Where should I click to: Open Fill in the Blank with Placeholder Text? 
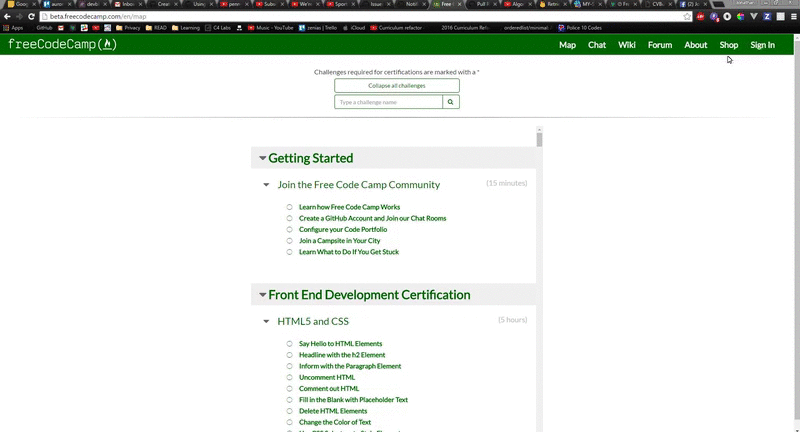point(354,400)
